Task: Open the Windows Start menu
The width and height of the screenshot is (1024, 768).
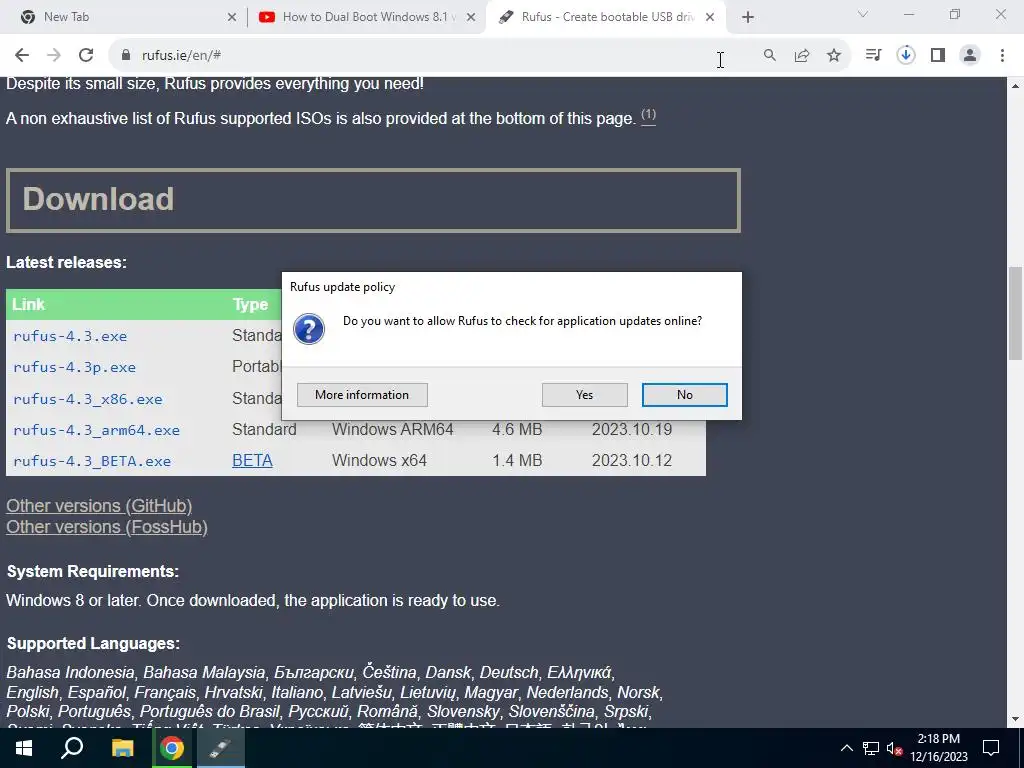Action: click(x=24, y=748)
